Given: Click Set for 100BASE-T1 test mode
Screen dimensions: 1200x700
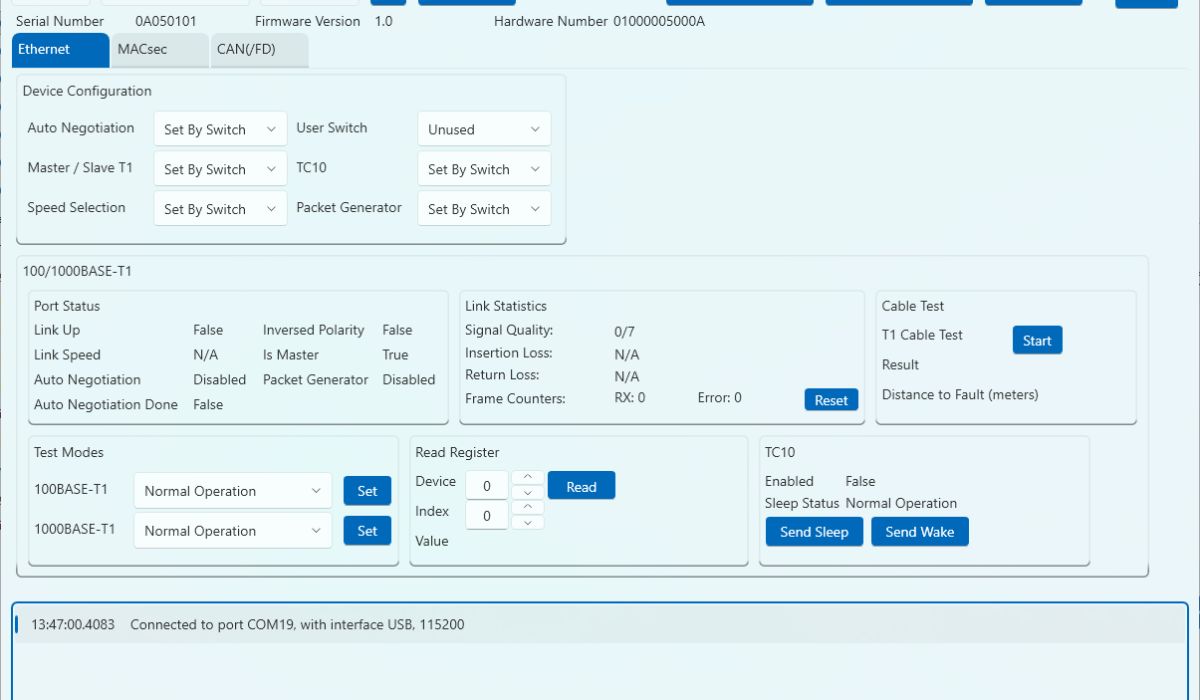Looking at the screenshot, I should point(367,491).
